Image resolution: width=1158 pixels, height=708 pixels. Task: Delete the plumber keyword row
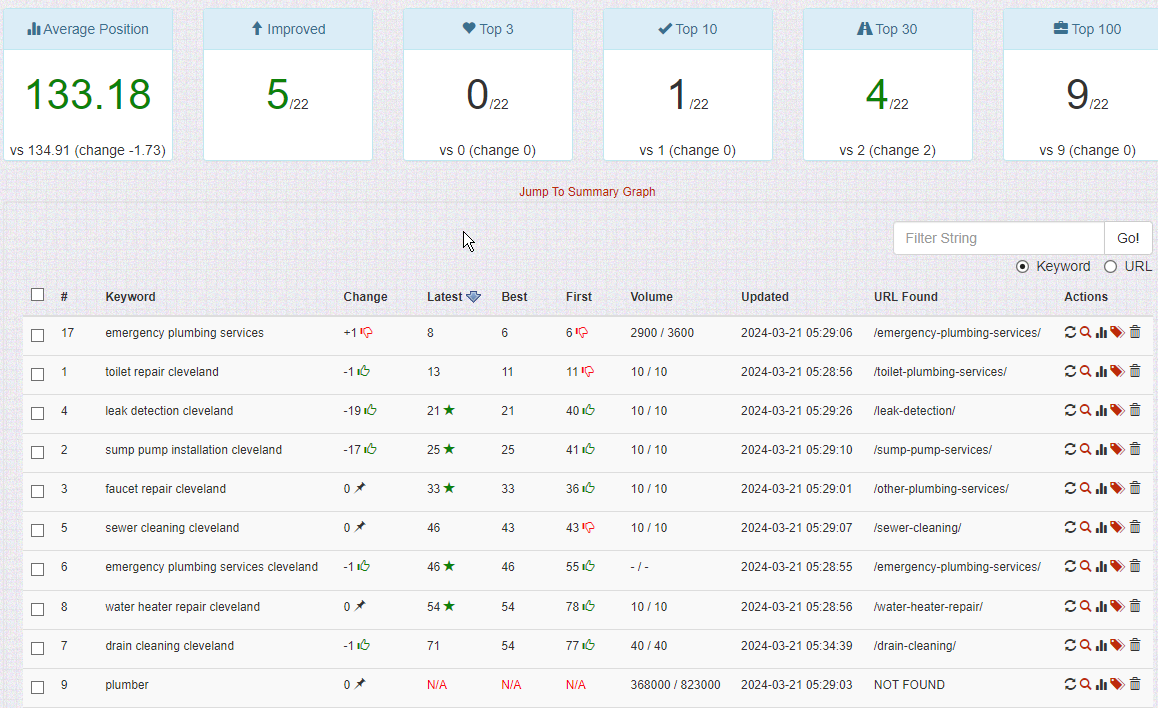[1135, 685]
